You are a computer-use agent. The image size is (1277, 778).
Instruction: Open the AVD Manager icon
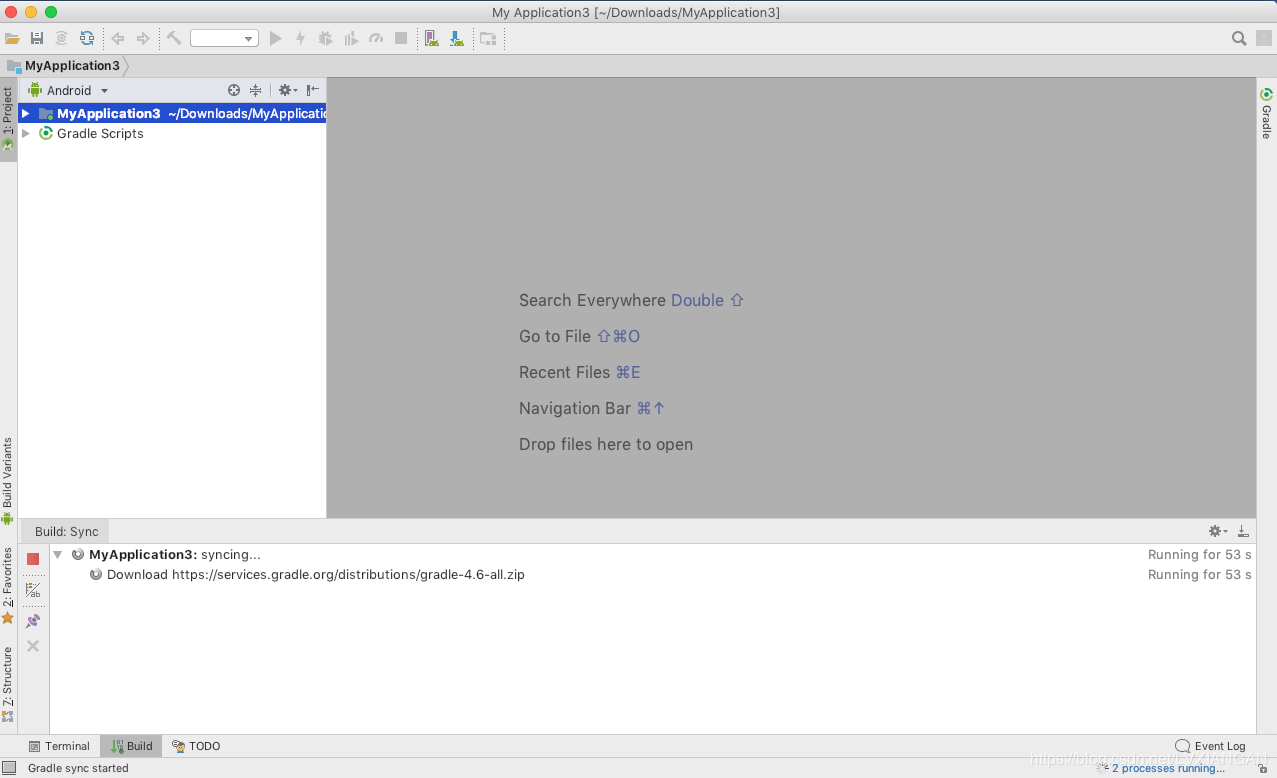coord(432,38)
